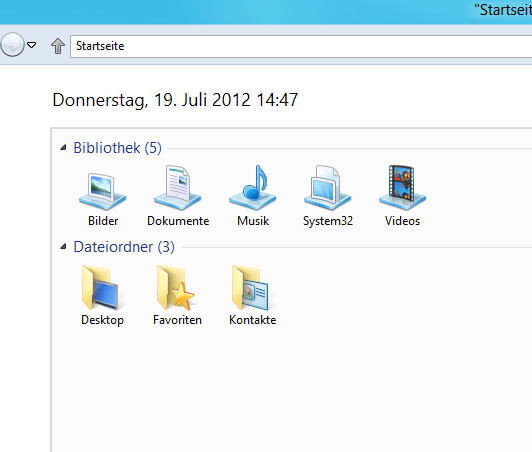Screen dimensions: 532x452
Task: Click the round Back navigation button
Action: (x=12, y=44)
